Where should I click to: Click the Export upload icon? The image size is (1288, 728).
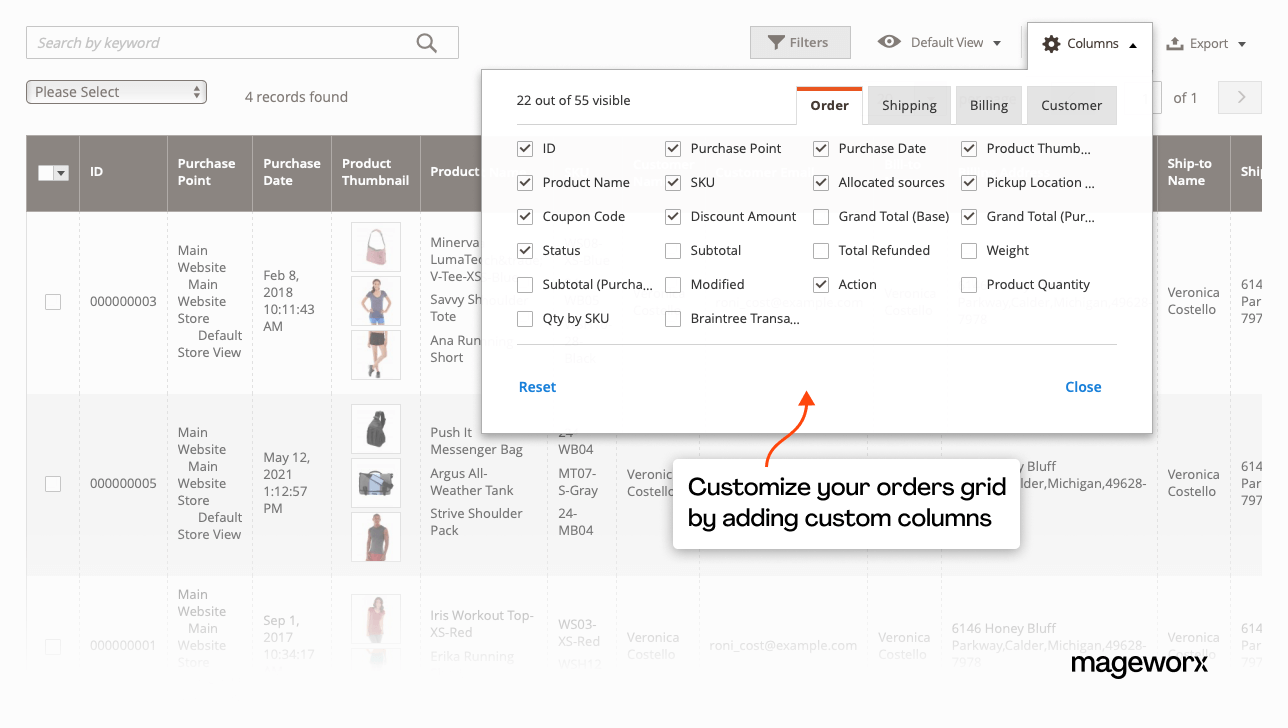click(x=1175, y=43)
